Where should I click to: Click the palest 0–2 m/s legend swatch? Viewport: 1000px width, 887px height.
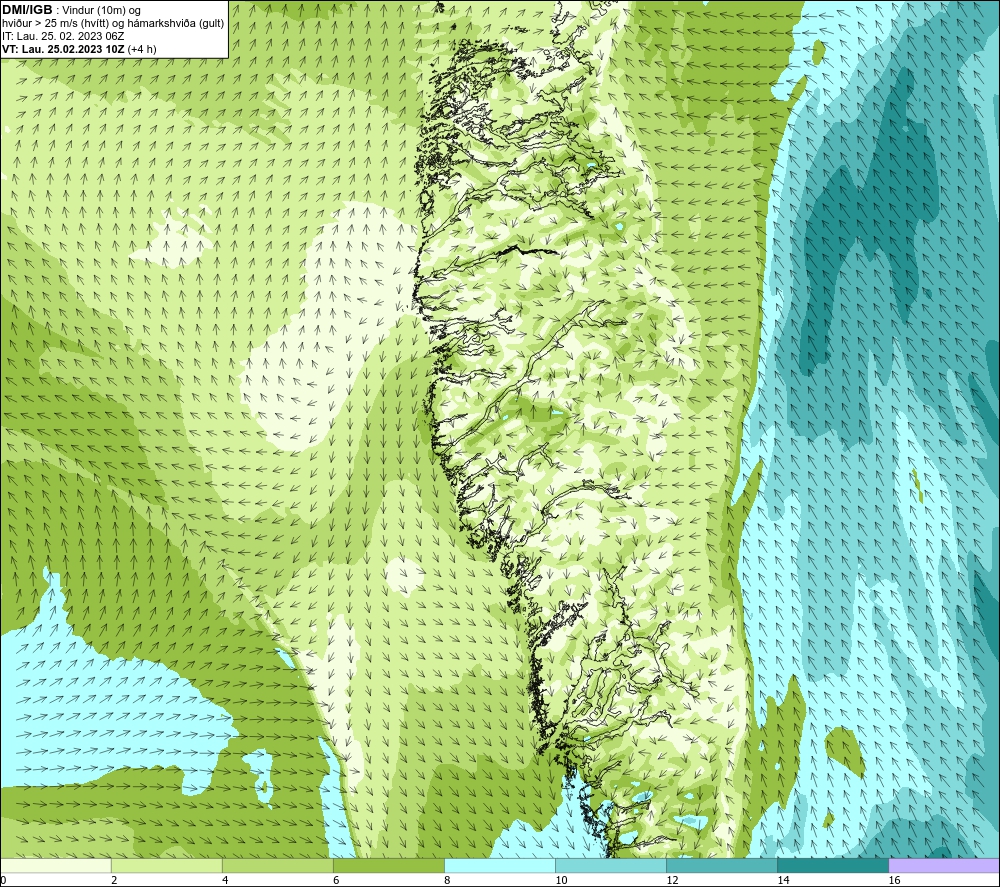click(56, 865)
